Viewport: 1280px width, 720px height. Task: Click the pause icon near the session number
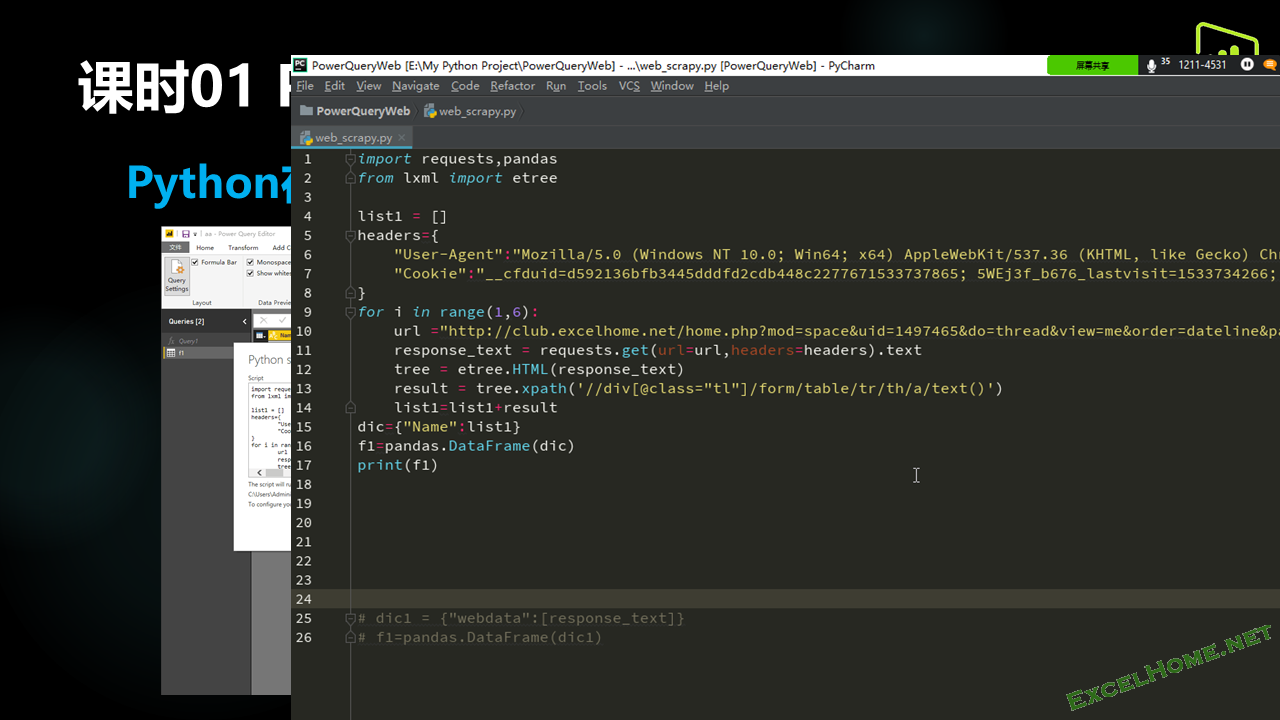coord(1247,65)
